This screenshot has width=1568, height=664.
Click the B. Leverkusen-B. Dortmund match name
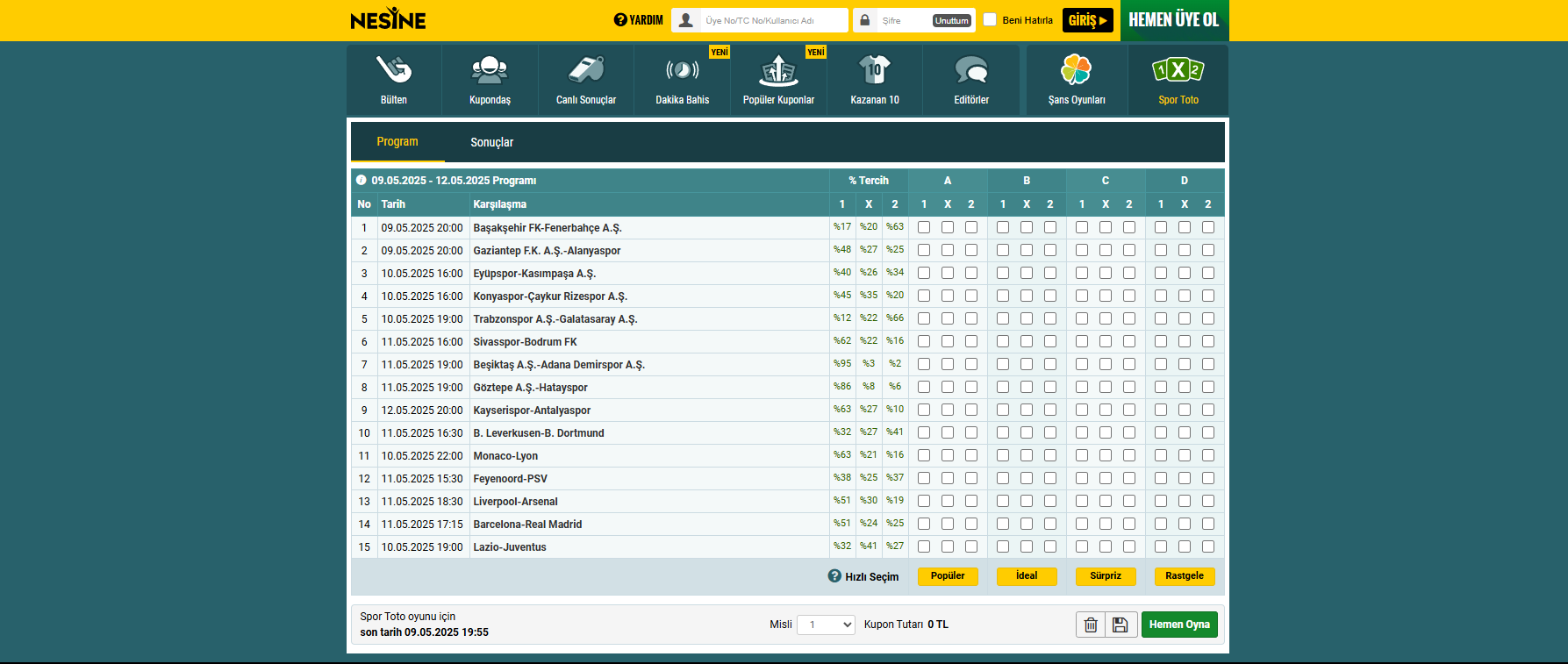click(539, 433)
